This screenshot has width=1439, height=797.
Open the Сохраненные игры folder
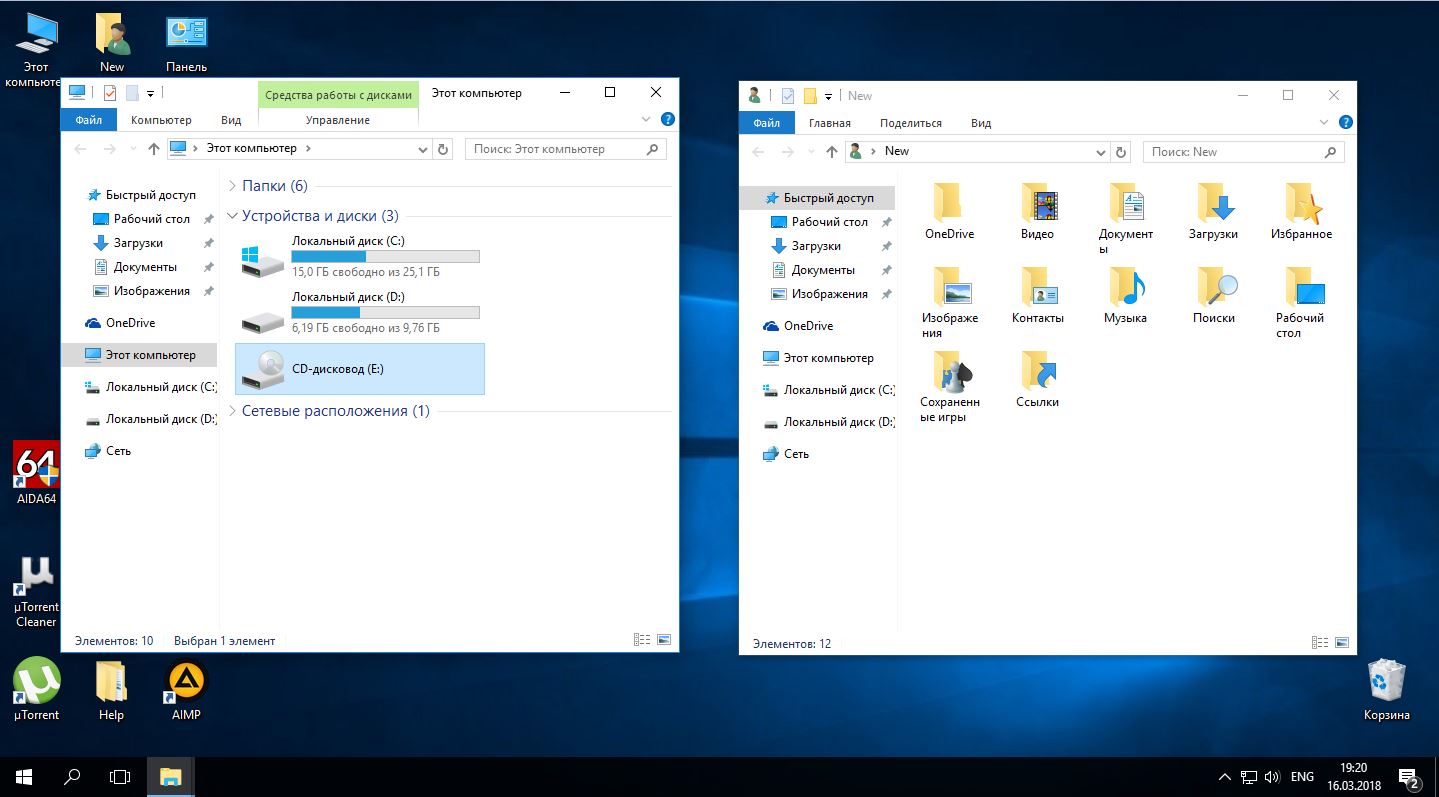point(949,385)
